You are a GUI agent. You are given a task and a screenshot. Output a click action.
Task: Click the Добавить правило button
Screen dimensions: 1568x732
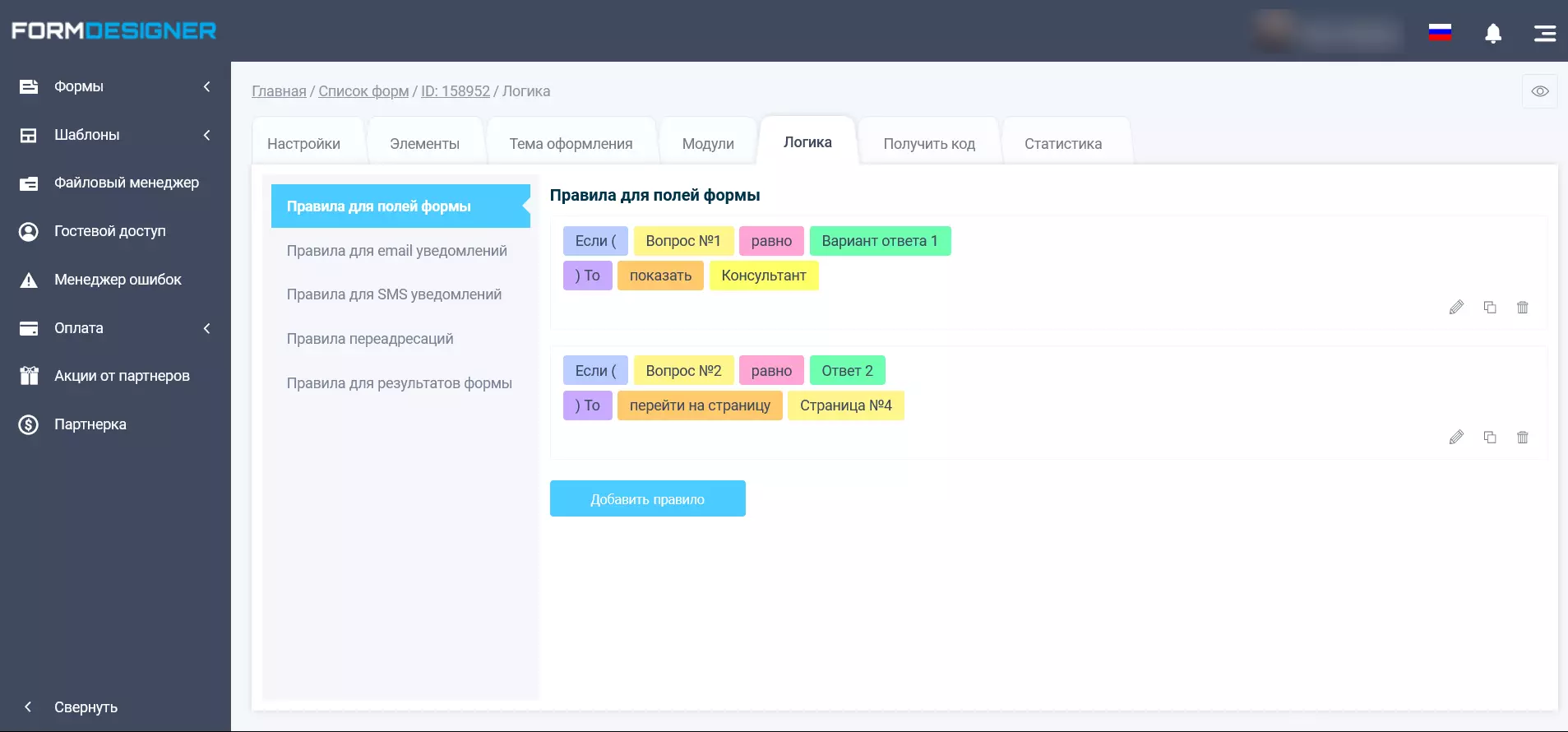click(648, 498)
